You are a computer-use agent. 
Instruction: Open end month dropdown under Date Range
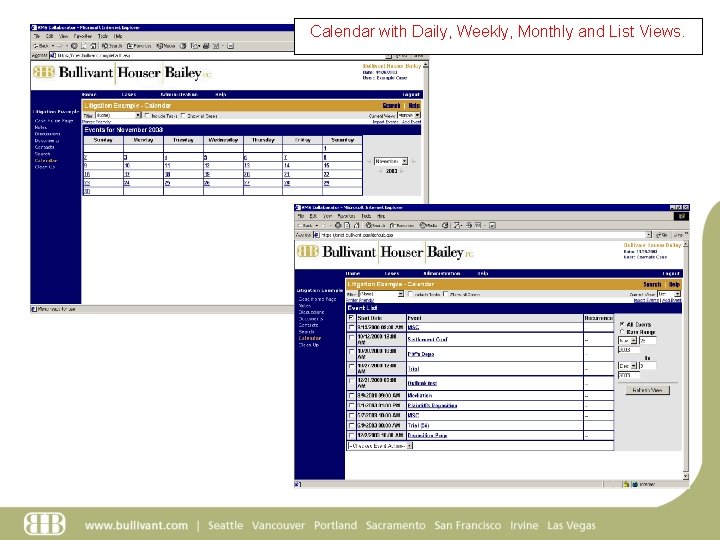(627, 366)
